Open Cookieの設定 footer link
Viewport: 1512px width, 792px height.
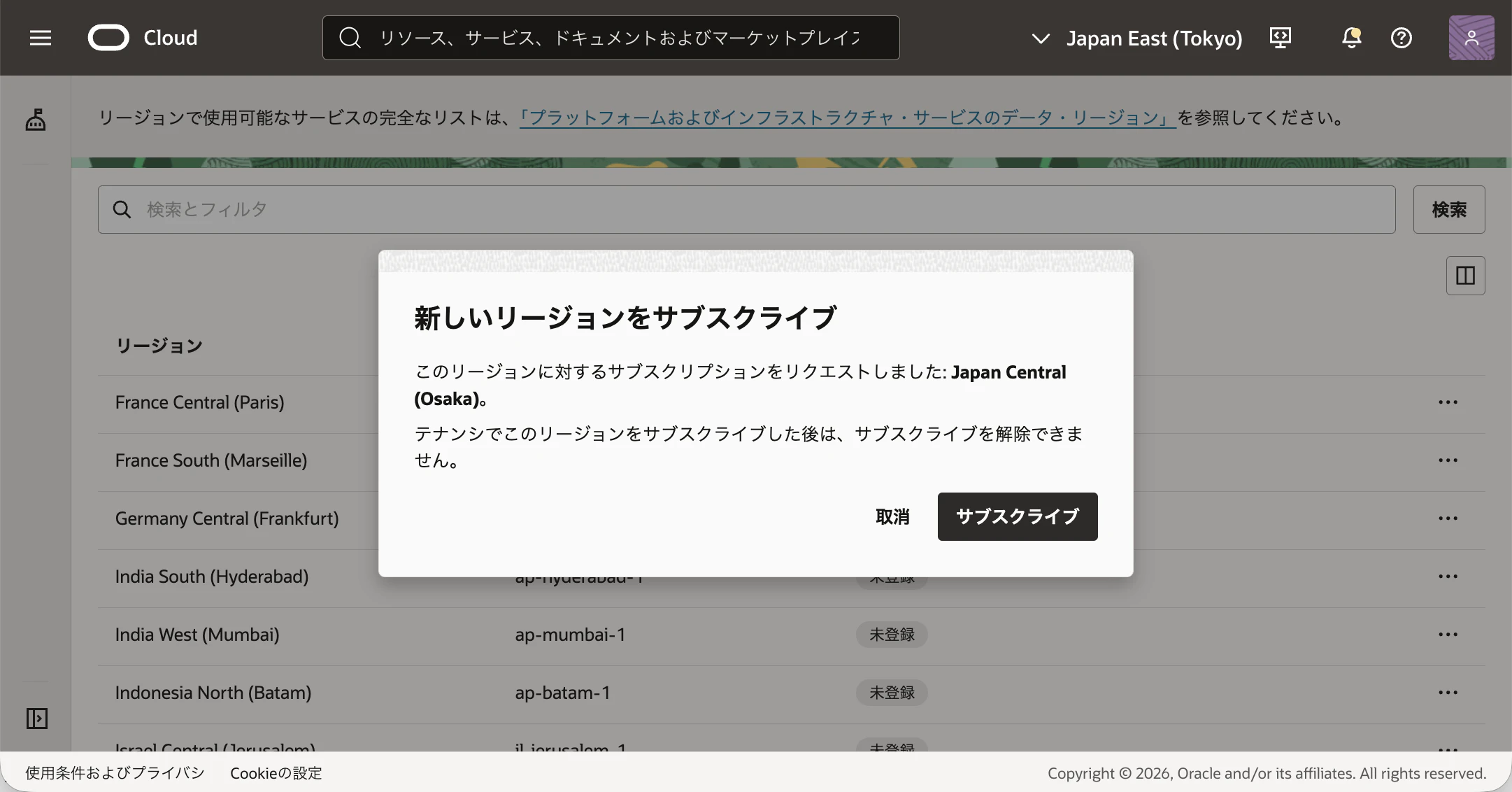click(276, 773)
